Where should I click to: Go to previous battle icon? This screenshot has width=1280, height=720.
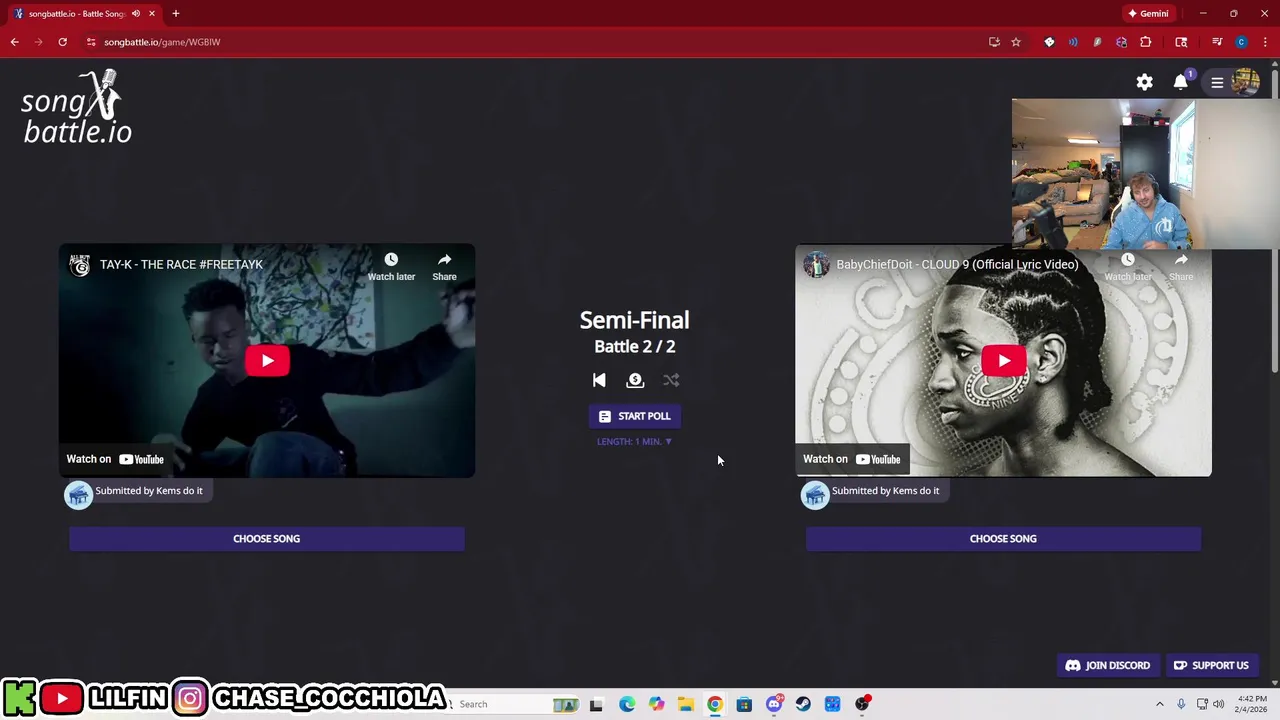[599, 380]
